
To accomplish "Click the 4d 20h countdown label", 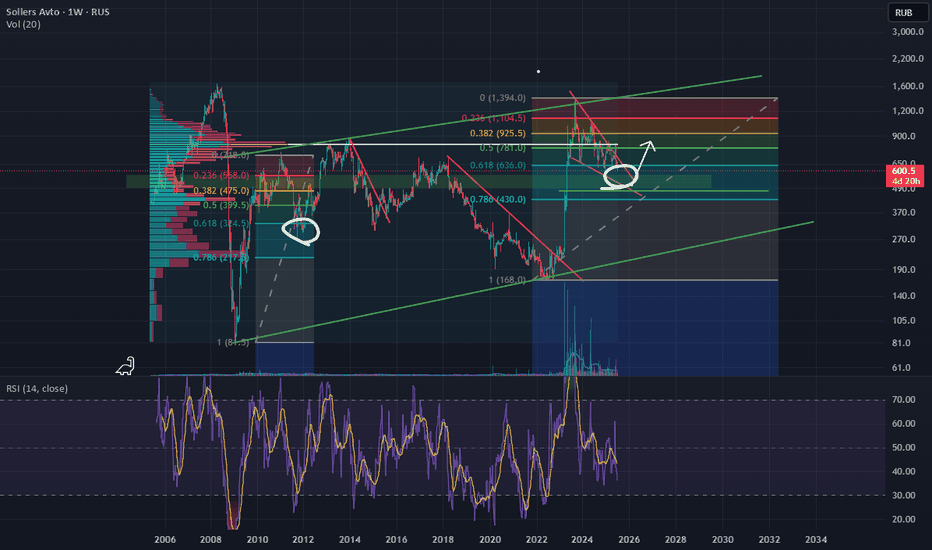I will (903, 181).
